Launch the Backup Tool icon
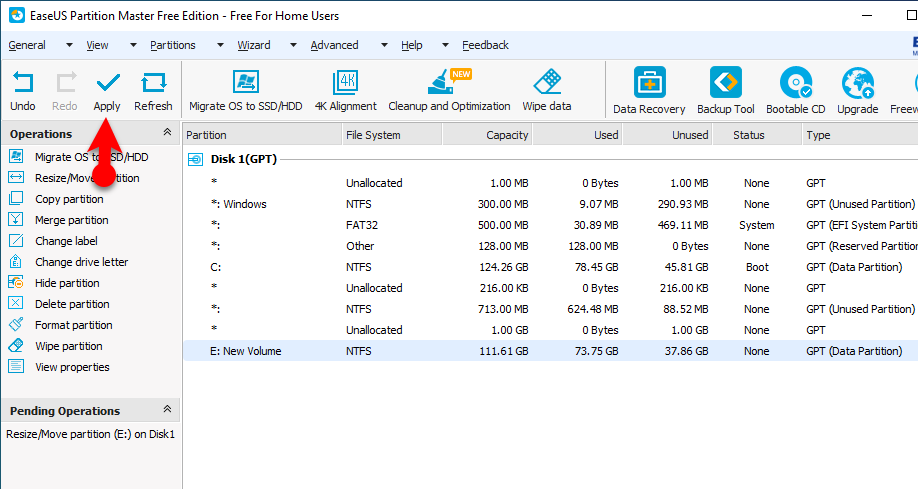This screenshot has height=489, width=918. click(x=725, y=84)
